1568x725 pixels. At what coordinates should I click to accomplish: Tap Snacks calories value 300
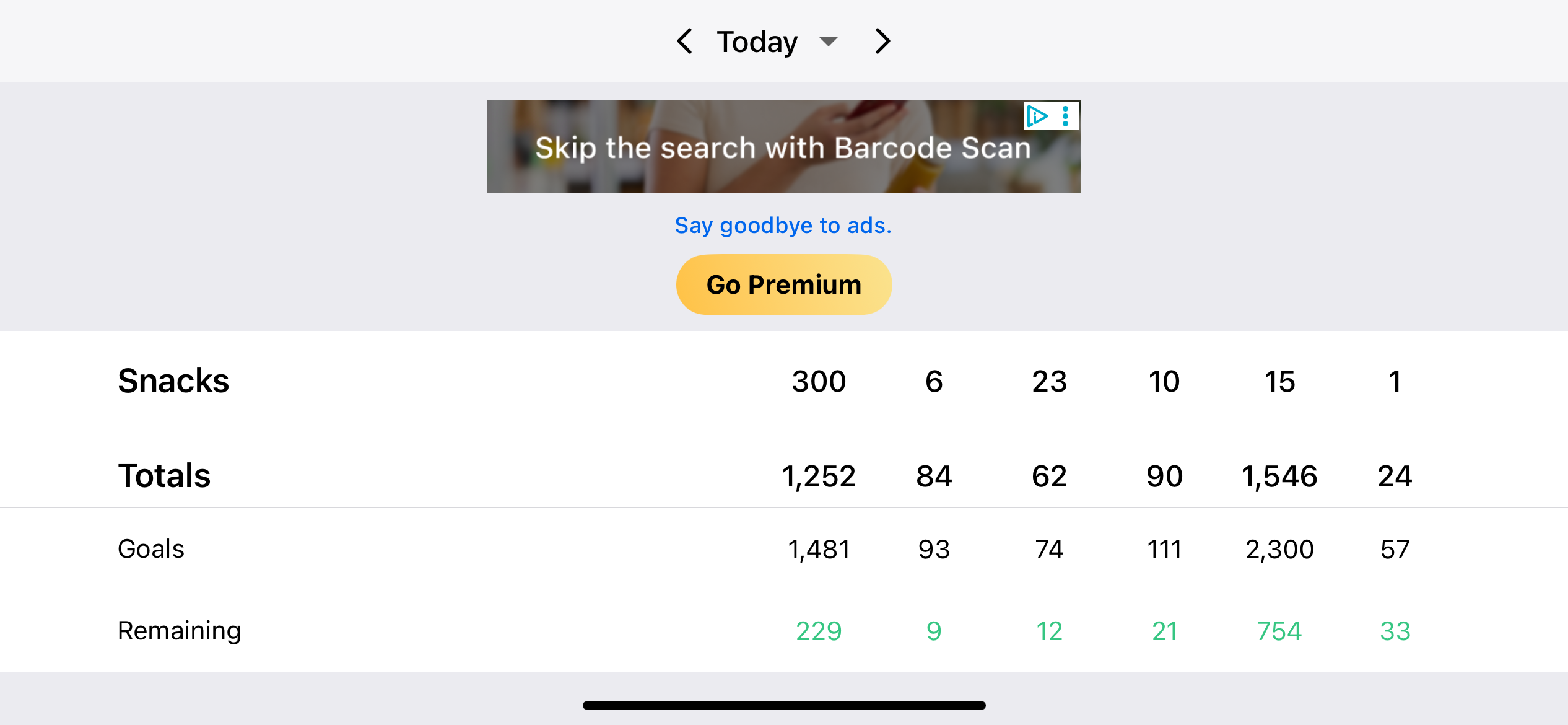point(819,382)
